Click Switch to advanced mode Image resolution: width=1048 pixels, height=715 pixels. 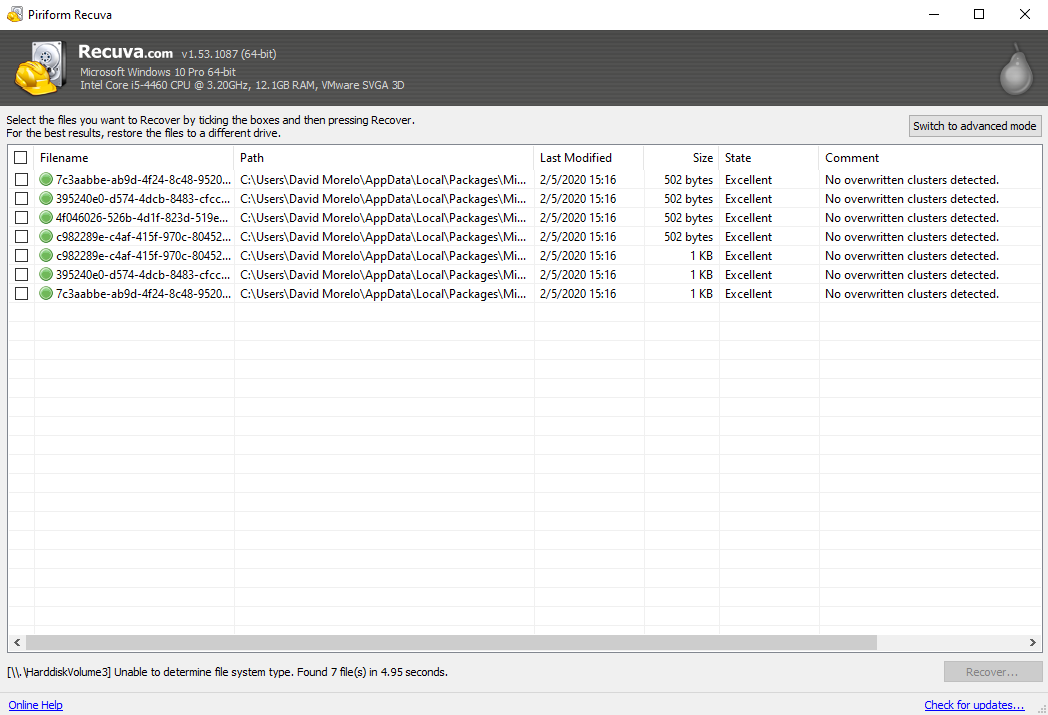point(974,126)
